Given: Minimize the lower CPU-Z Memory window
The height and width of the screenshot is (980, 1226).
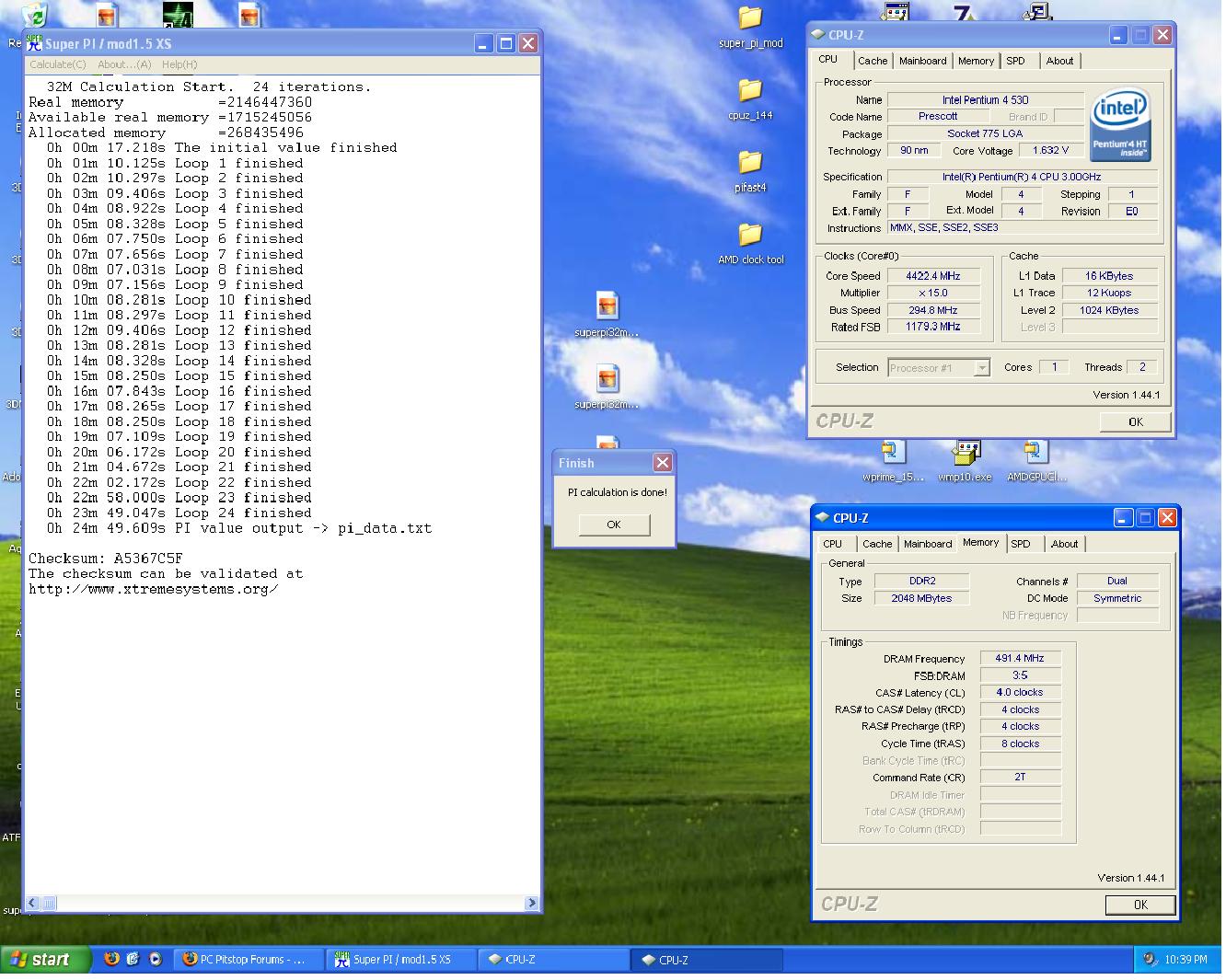Looking at the screenshot, I should click(1123, 518).
